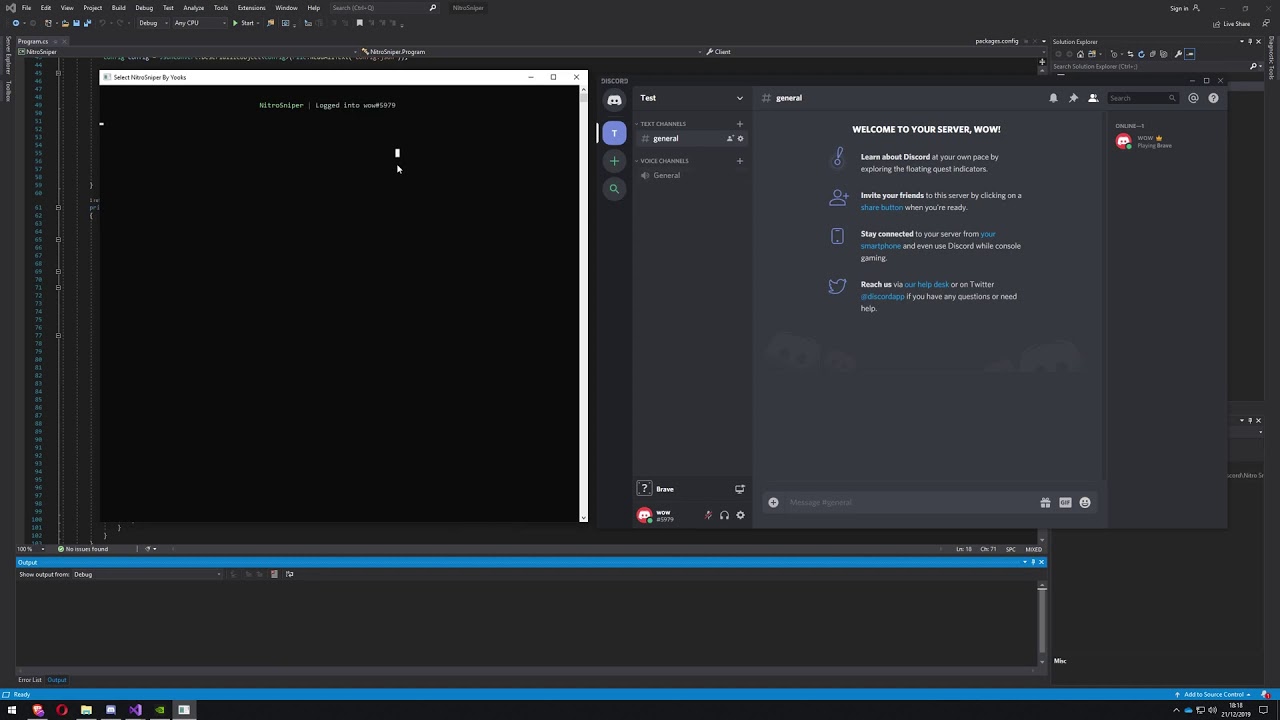Click the Start debugging button
The height and width of the screenshot is (720, 1280).
tap(243, 23)
